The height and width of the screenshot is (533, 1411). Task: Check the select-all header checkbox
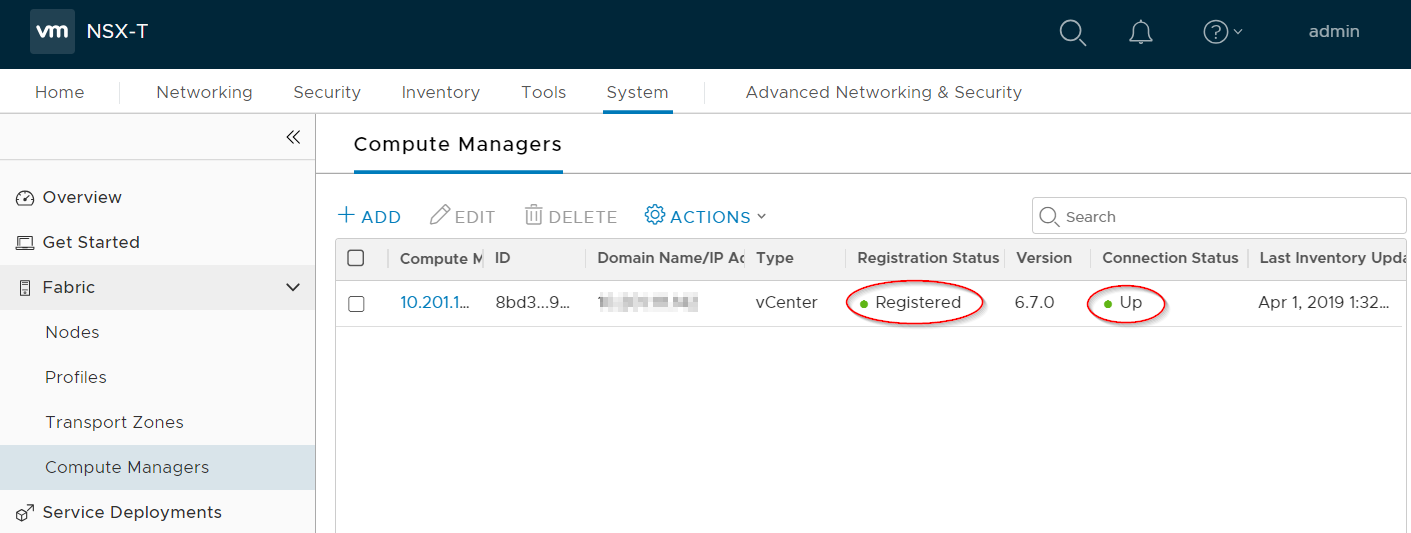click(356, 258)
